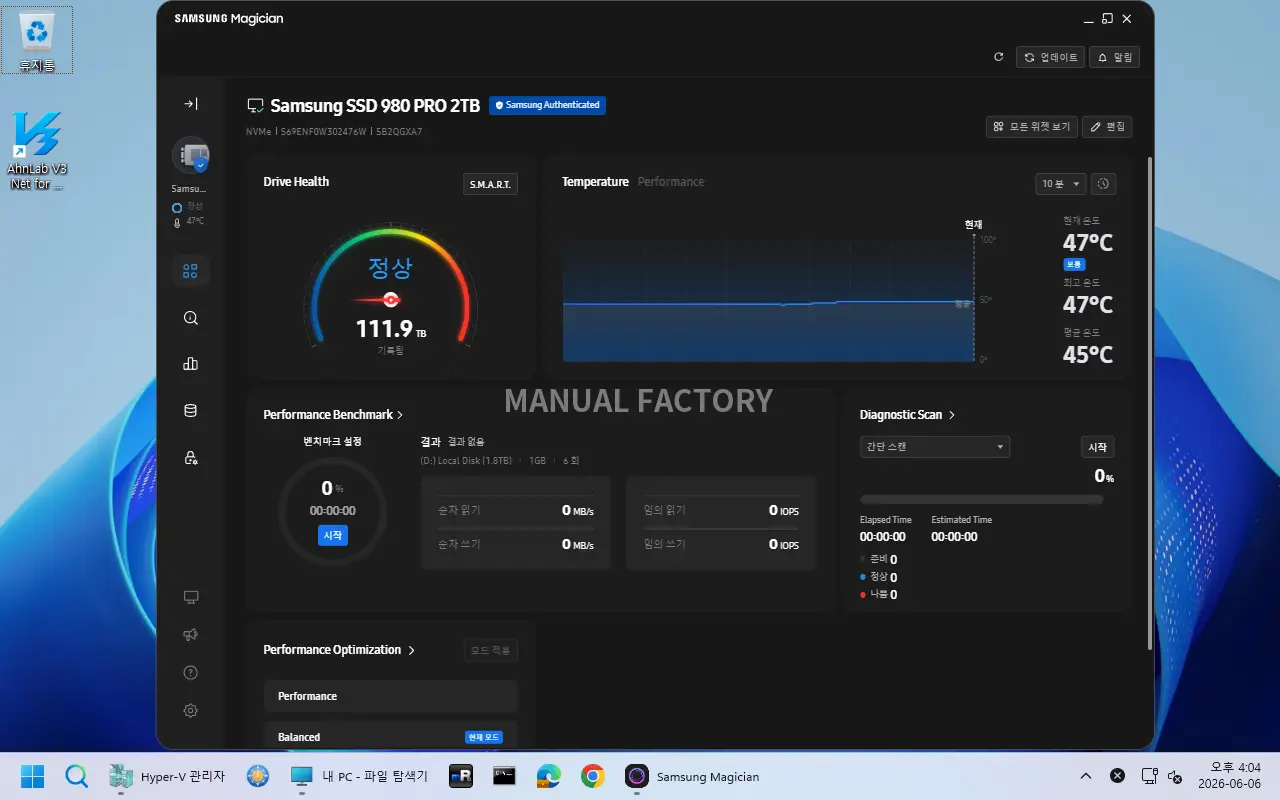Switch to the Performance tab beside Temperature
Viewport: 1280px width, 800px height.
pos(671,182)
